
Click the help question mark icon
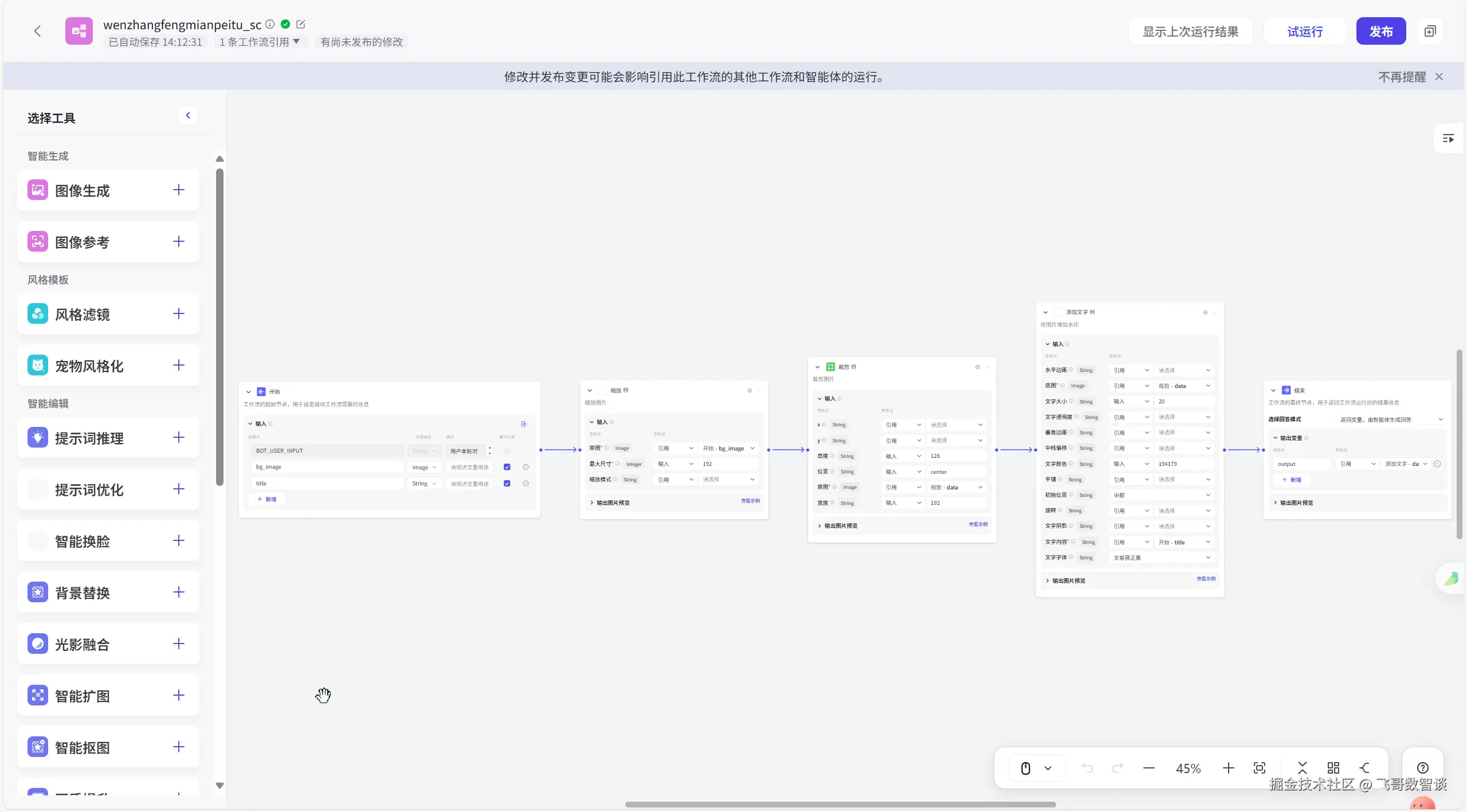pos(1422,768)
